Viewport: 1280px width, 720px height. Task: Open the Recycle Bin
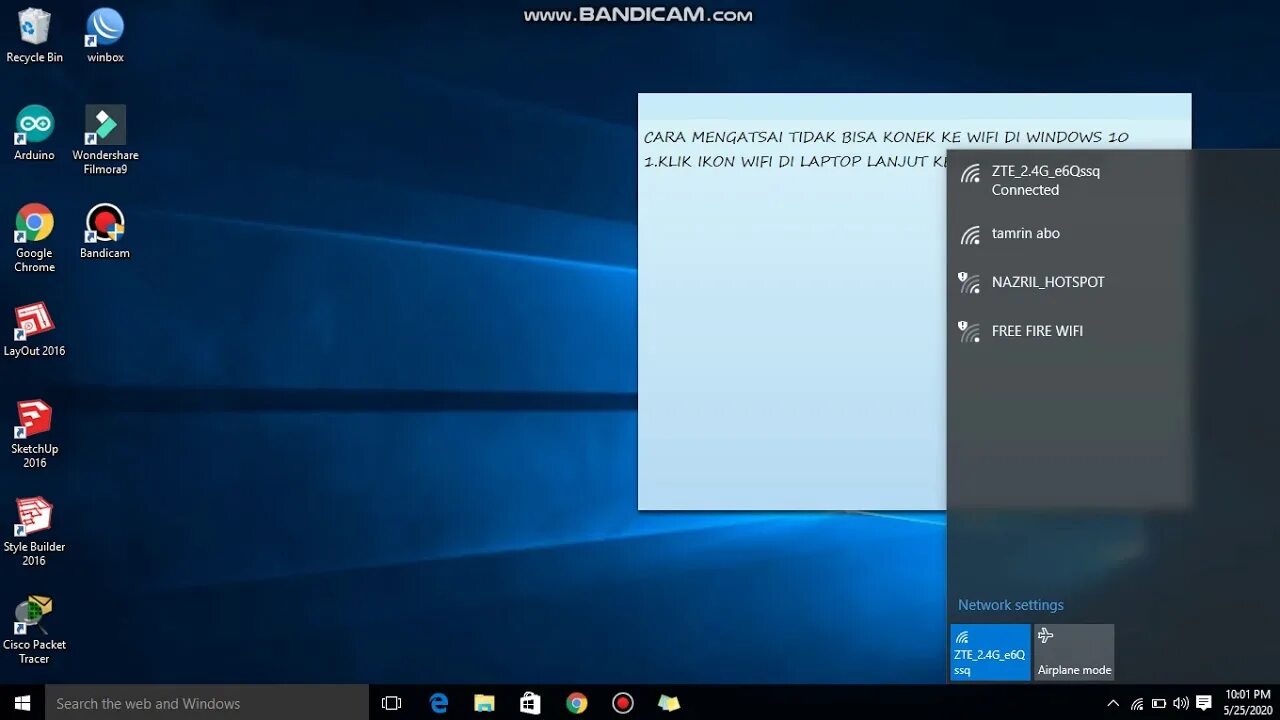(34, 27)
